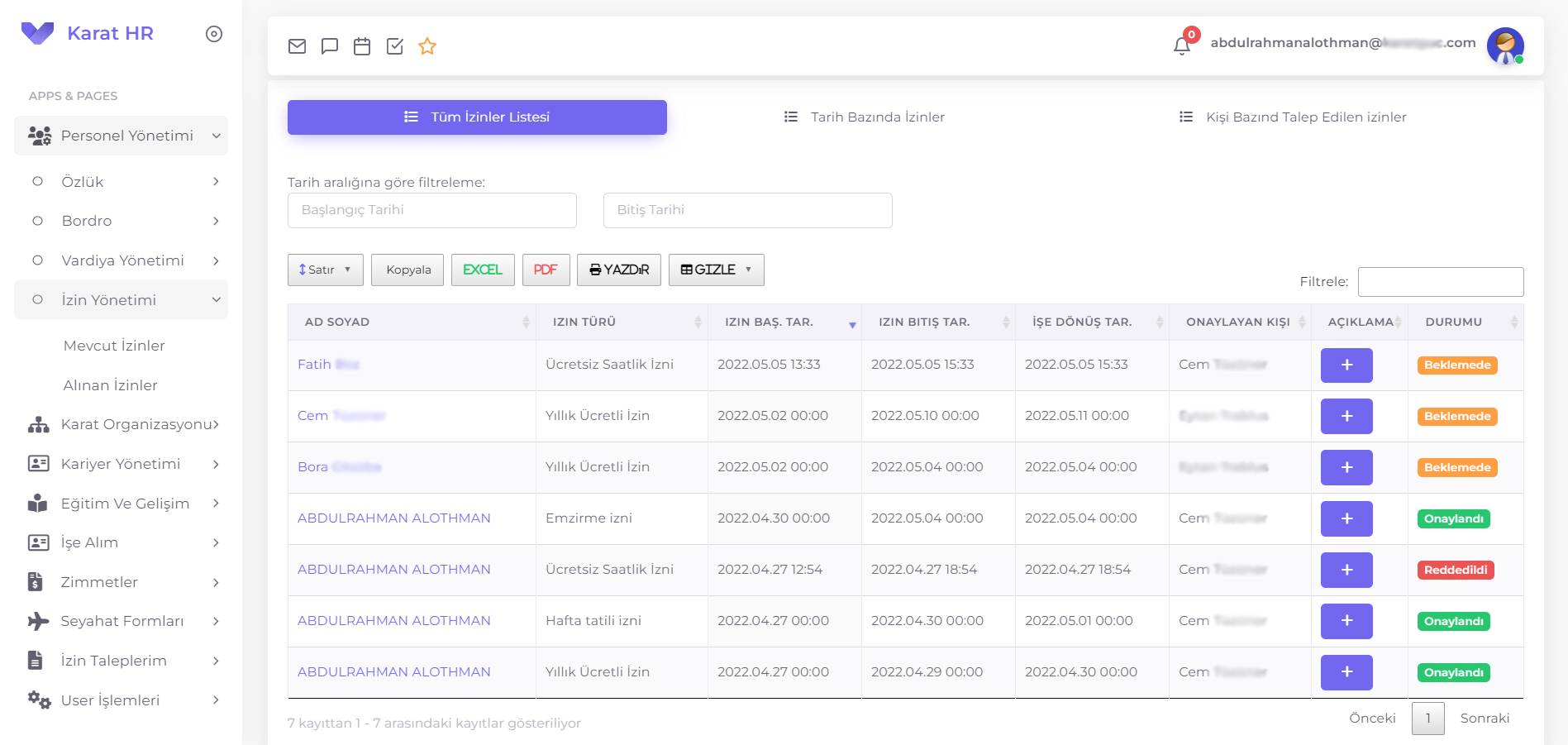
Task: Export the table with the EXCEL icon
Action: [483, 269]
